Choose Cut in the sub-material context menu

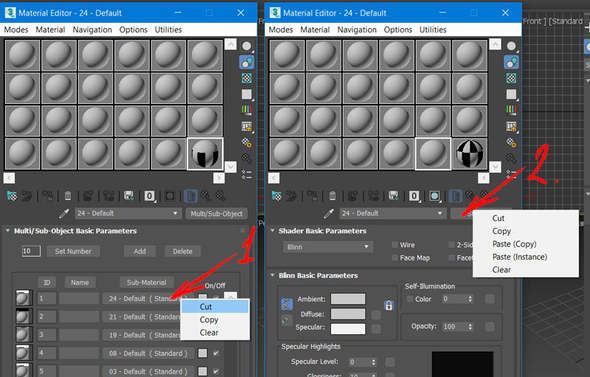point(215,307)
